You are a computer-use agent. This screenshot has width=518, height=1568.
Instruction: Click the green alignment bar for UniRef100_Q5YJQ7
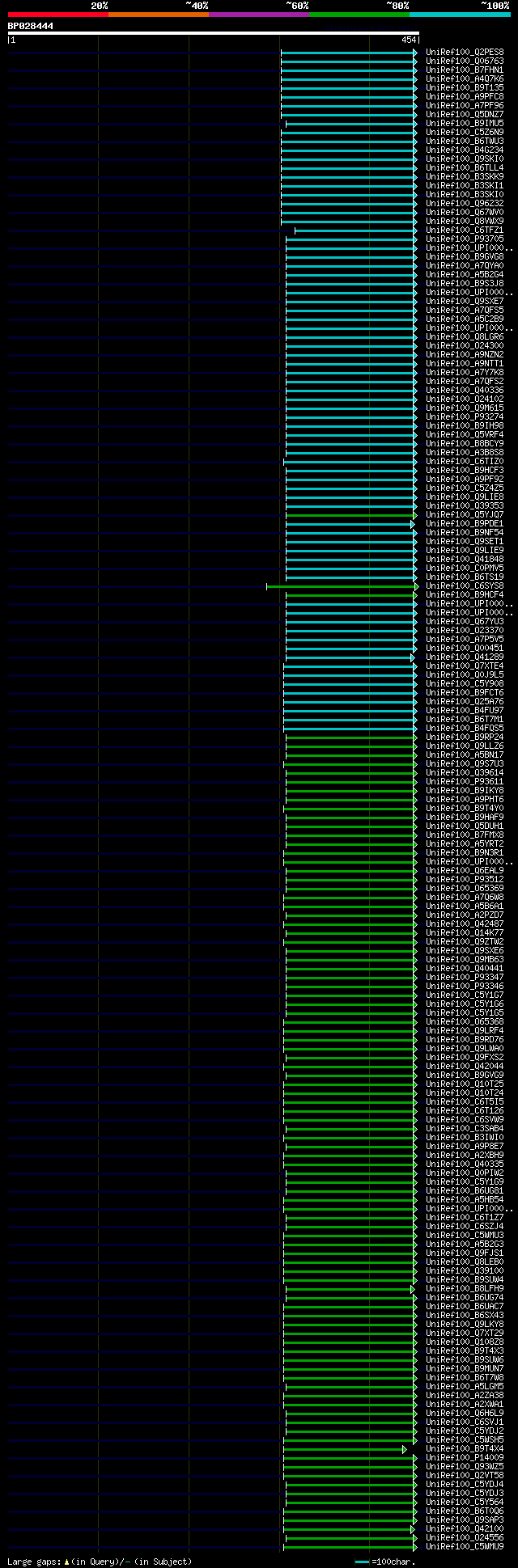tap(350, 515)
